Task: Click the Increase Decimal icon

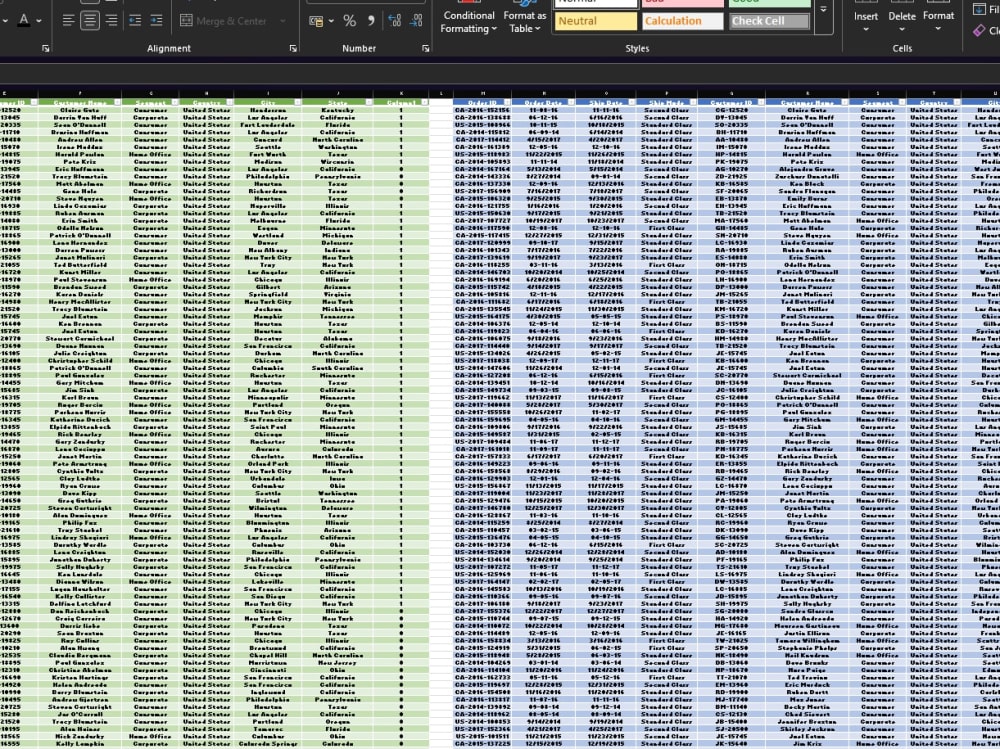Action: point(394,21)
